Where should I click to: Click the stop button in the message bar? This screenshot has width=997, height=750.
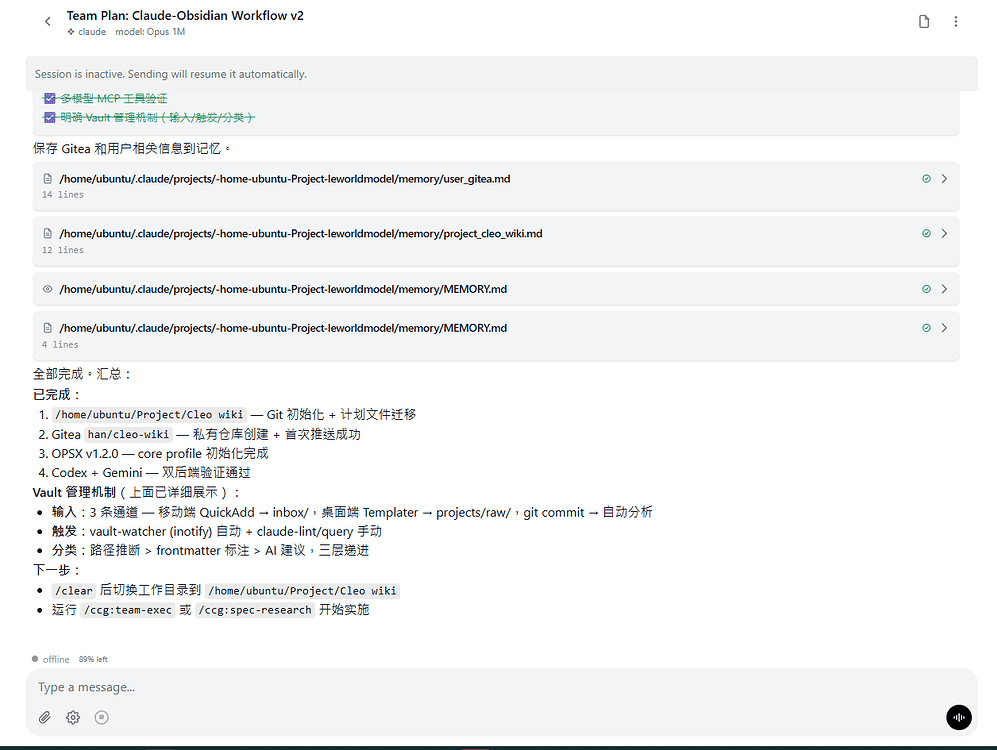pos(102,718)
